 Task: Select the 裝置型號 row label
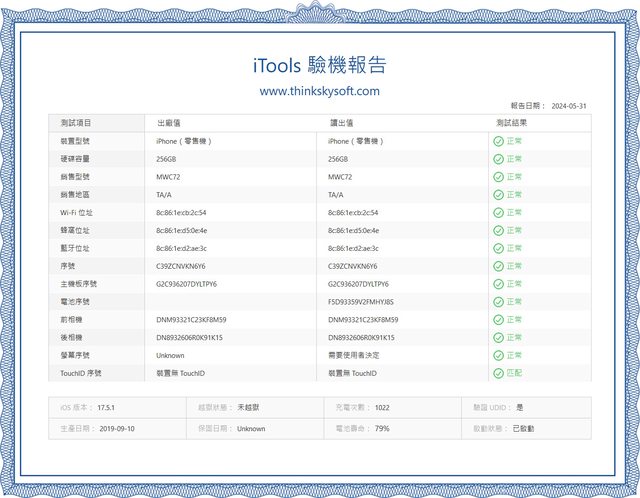(x=75, y=141)
